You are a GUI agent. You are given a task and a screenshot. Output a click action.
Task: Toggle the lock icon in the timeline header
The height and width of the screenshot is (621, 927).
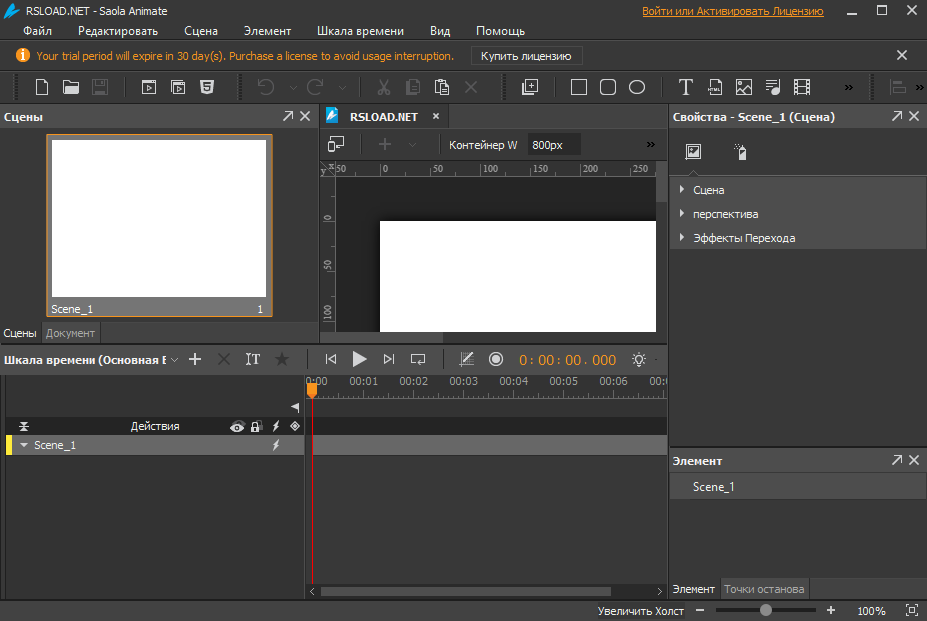click(256, 427)
